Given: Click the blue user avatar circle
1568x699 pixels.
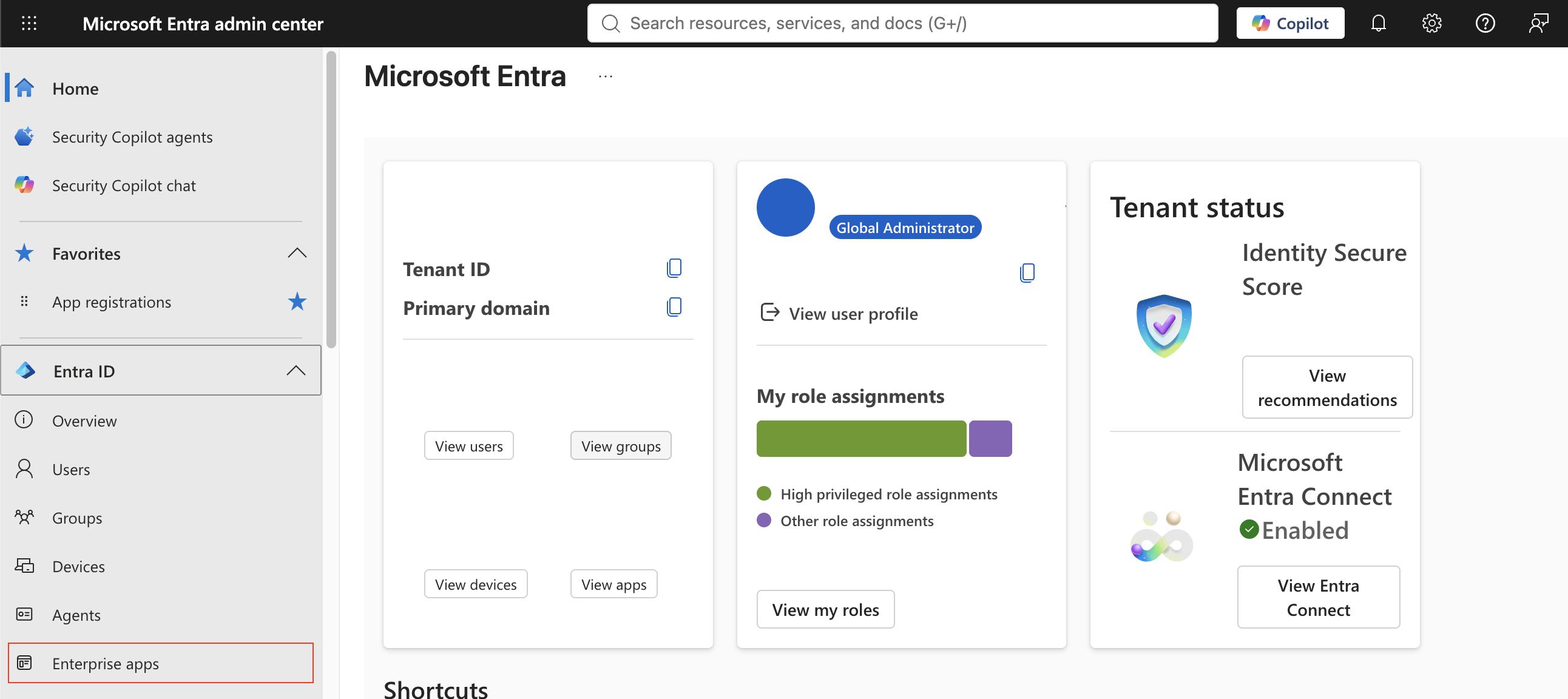Looking at the screenshot, I should [785, 207].
